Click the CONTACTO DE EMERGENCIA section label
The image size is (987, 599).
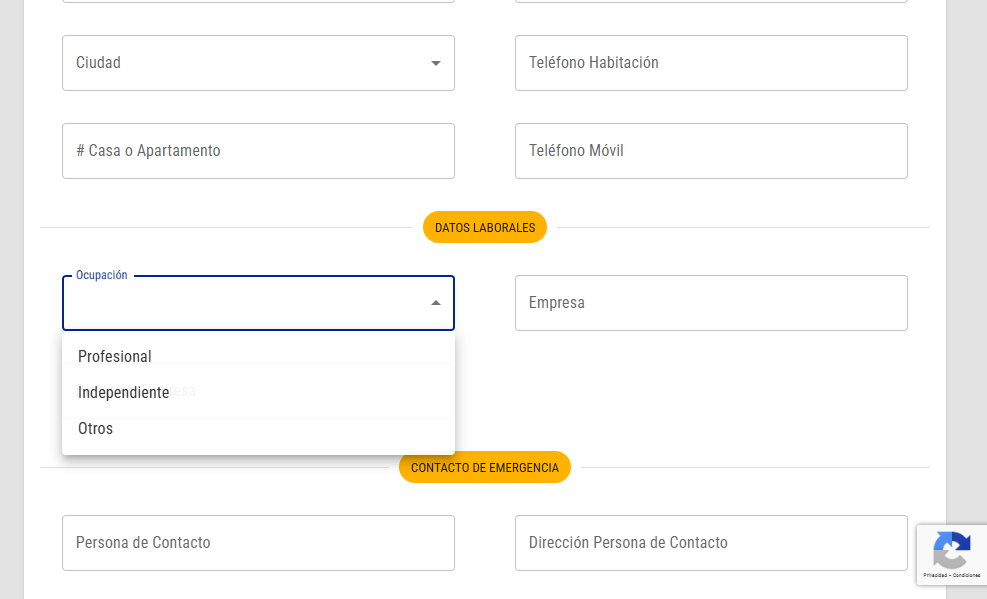coord(485,467)
